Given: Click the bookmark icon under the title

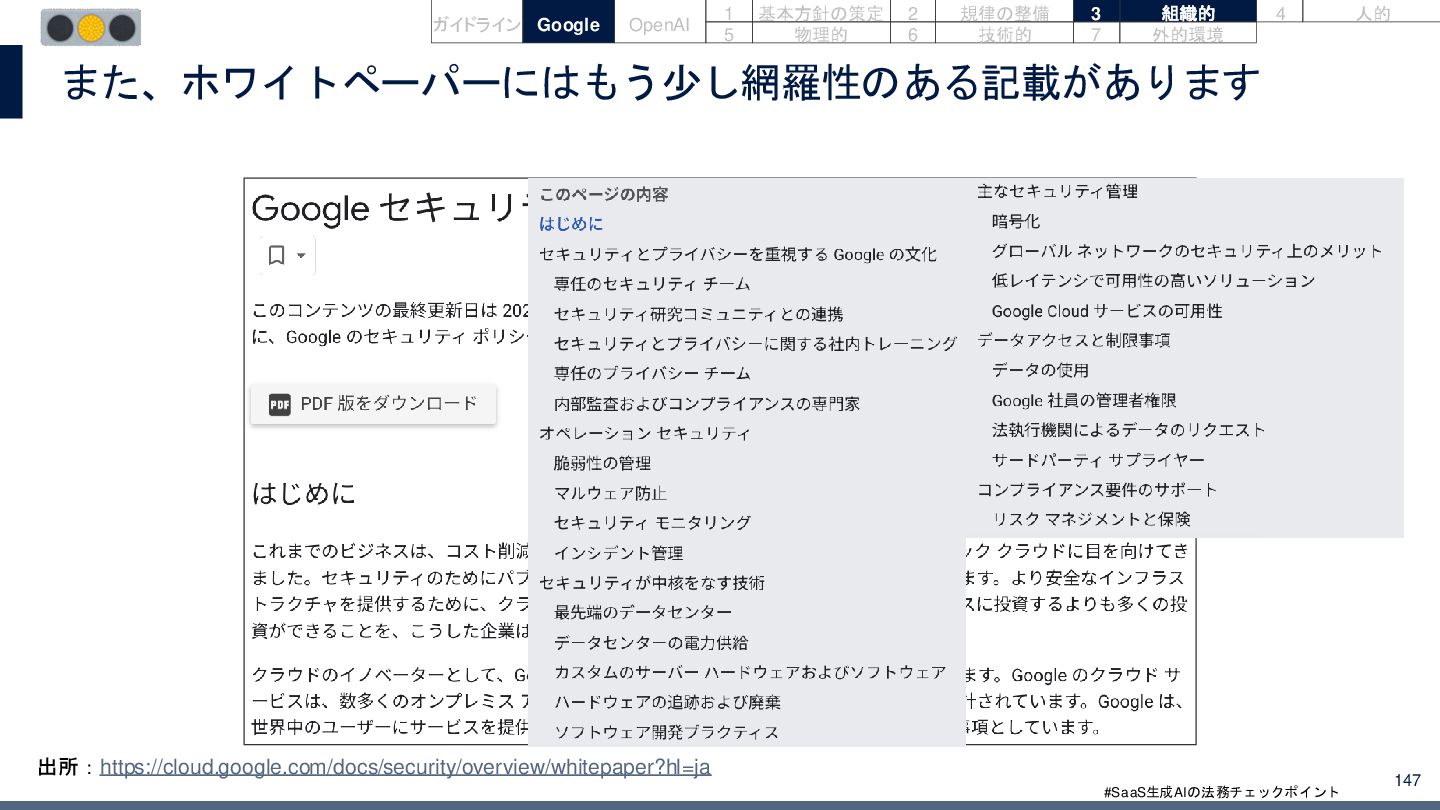Looking at the screenshot, I should [276, 256].
